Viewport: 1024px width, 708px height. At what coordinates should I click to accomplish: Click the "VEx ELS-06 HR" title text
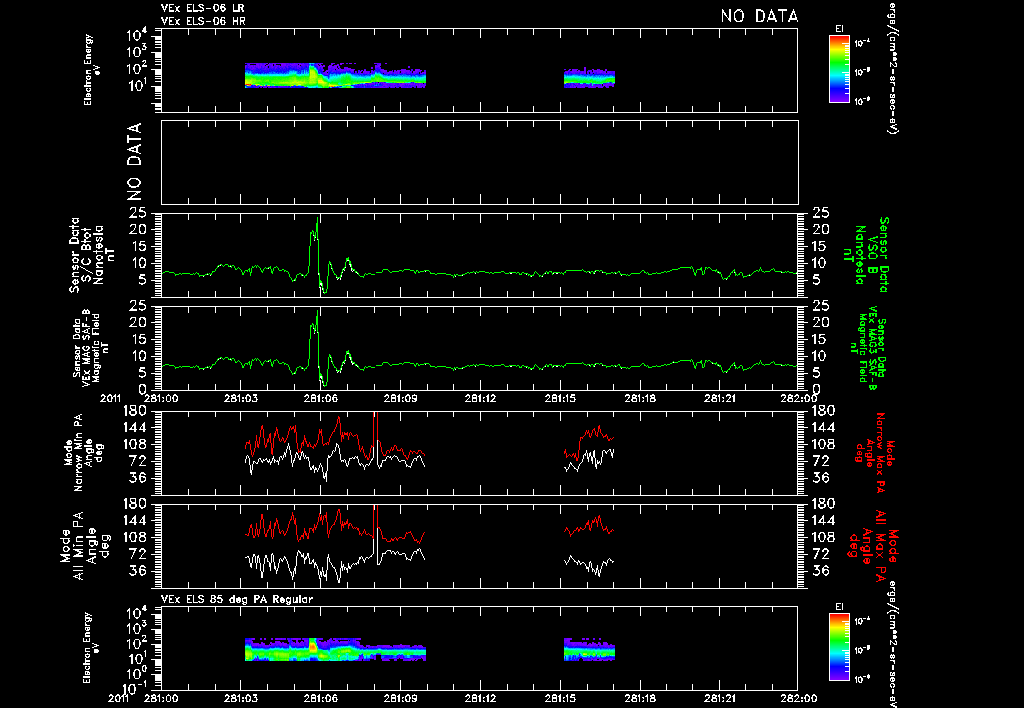[x=203, y=22]
